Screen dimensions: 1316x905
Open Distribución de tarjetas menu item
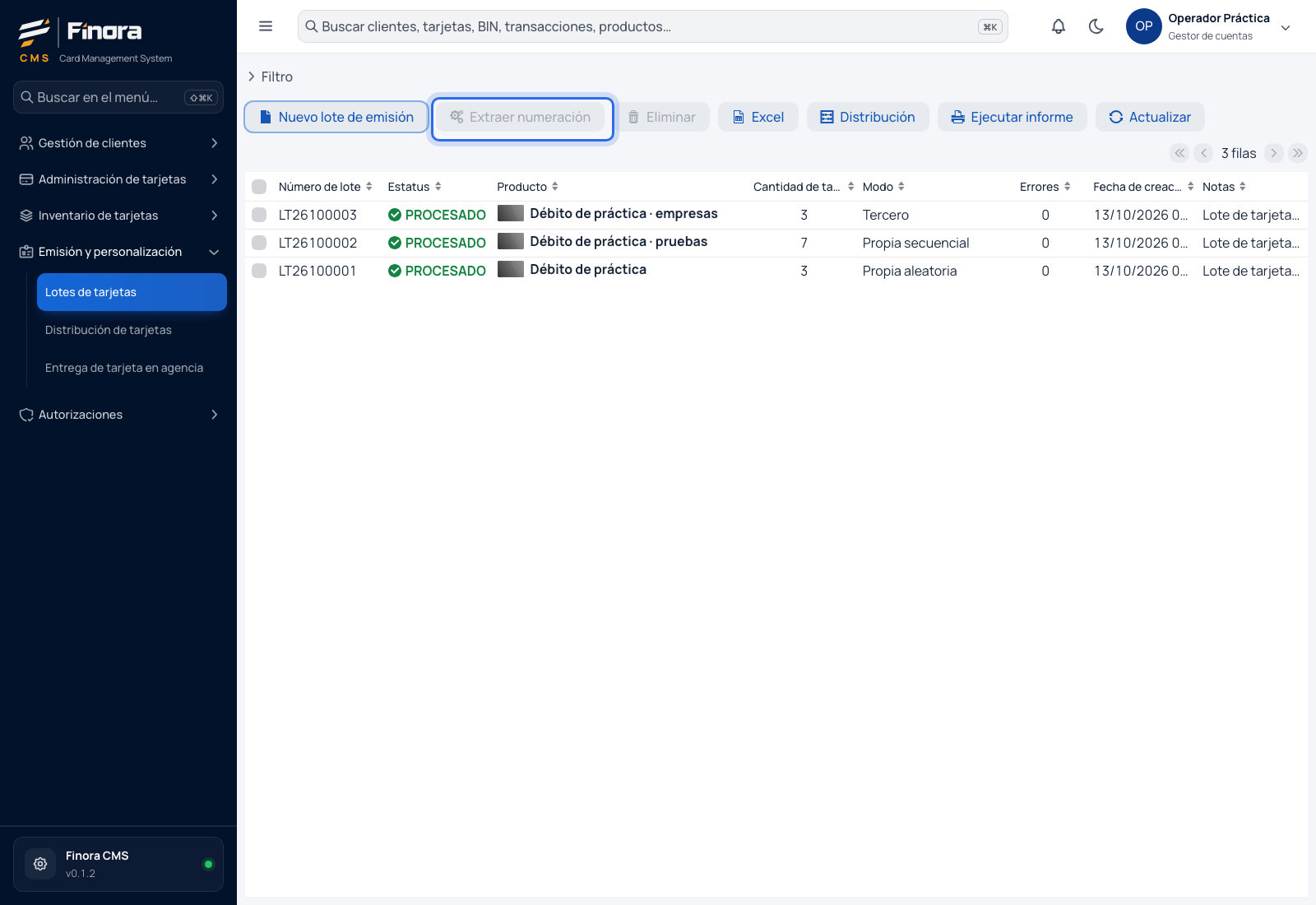point(132,330)
